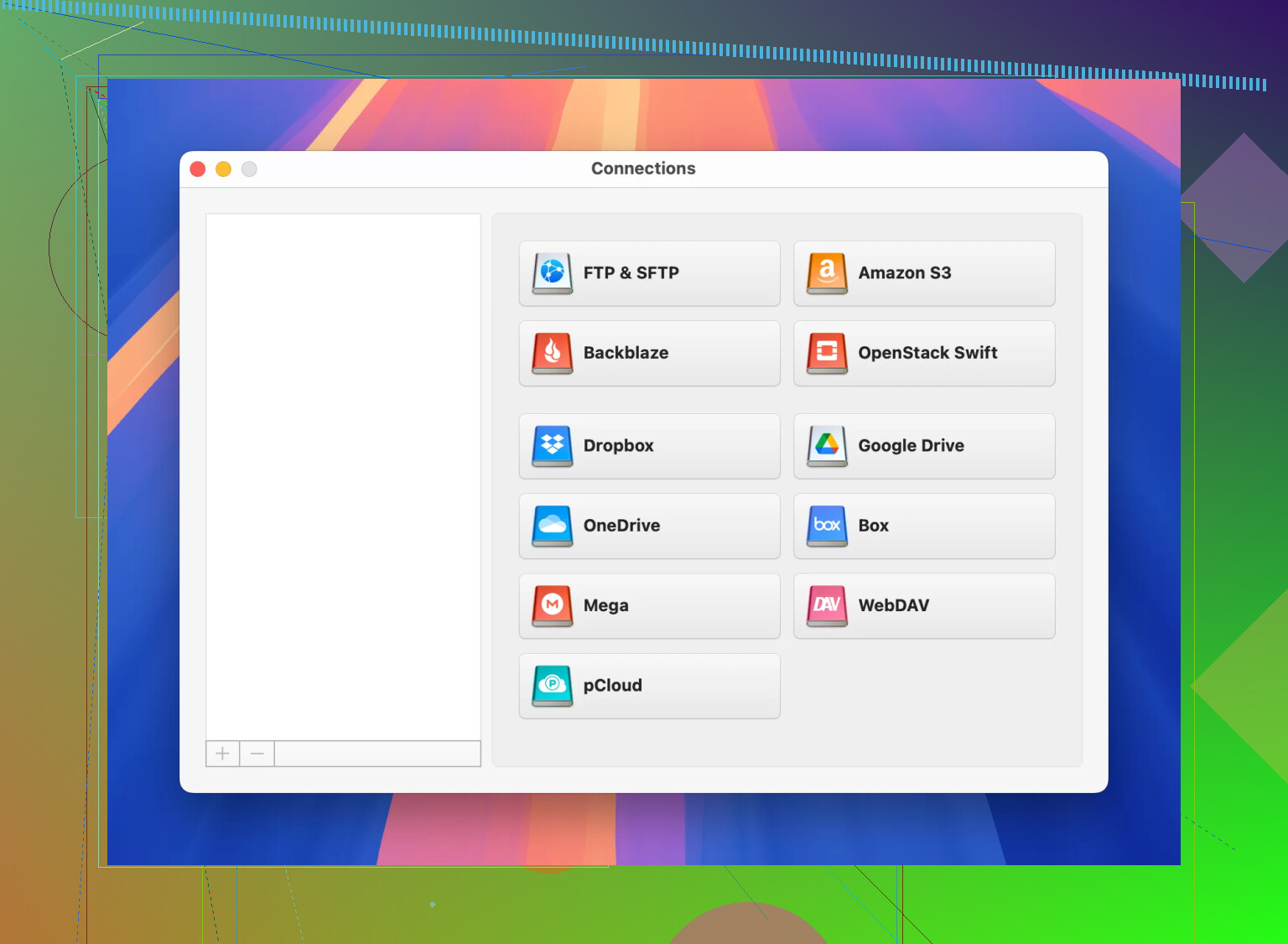The image size is (1288, 944).
Task: Add a connection with the plus button
Action: [x=222, y=754]
